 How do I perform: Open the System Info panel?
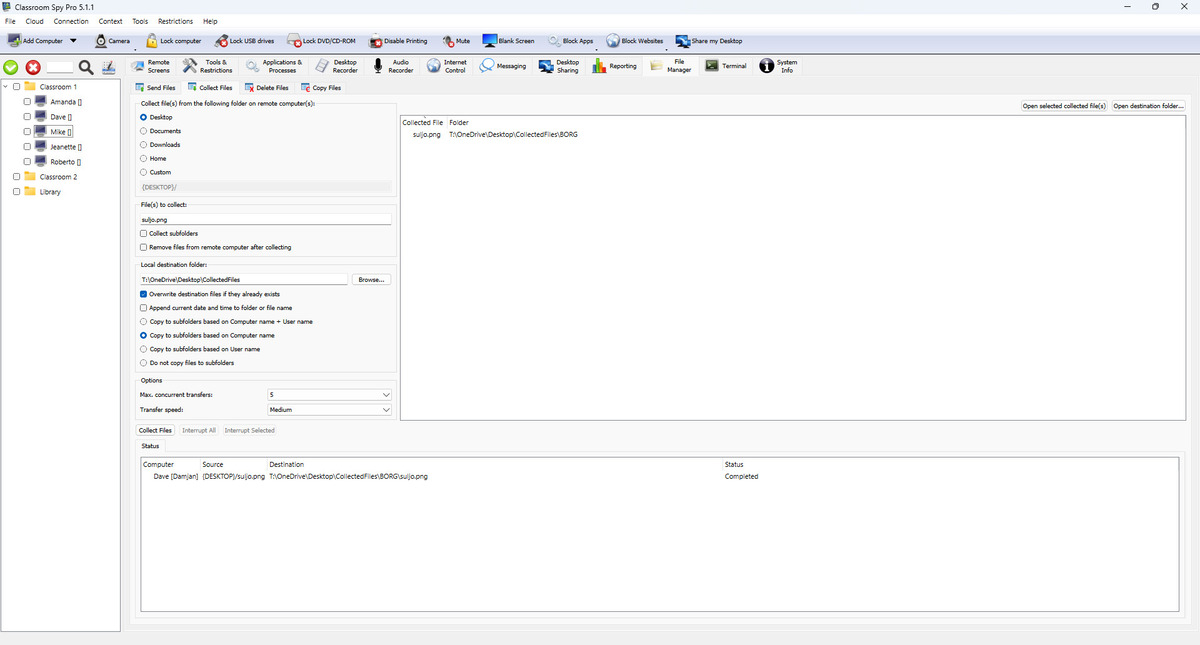(x=766, y=66)
